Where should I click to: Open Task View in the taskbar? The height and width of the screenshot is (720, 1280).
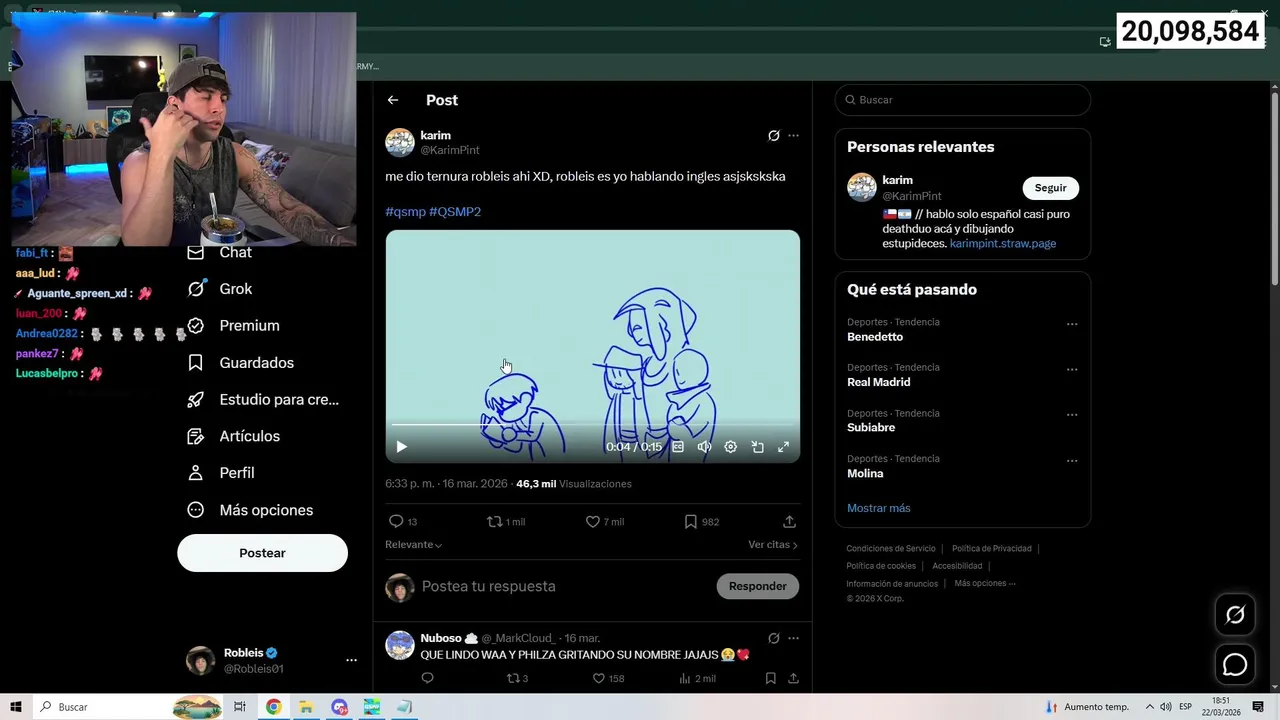[x=239, y=707]
